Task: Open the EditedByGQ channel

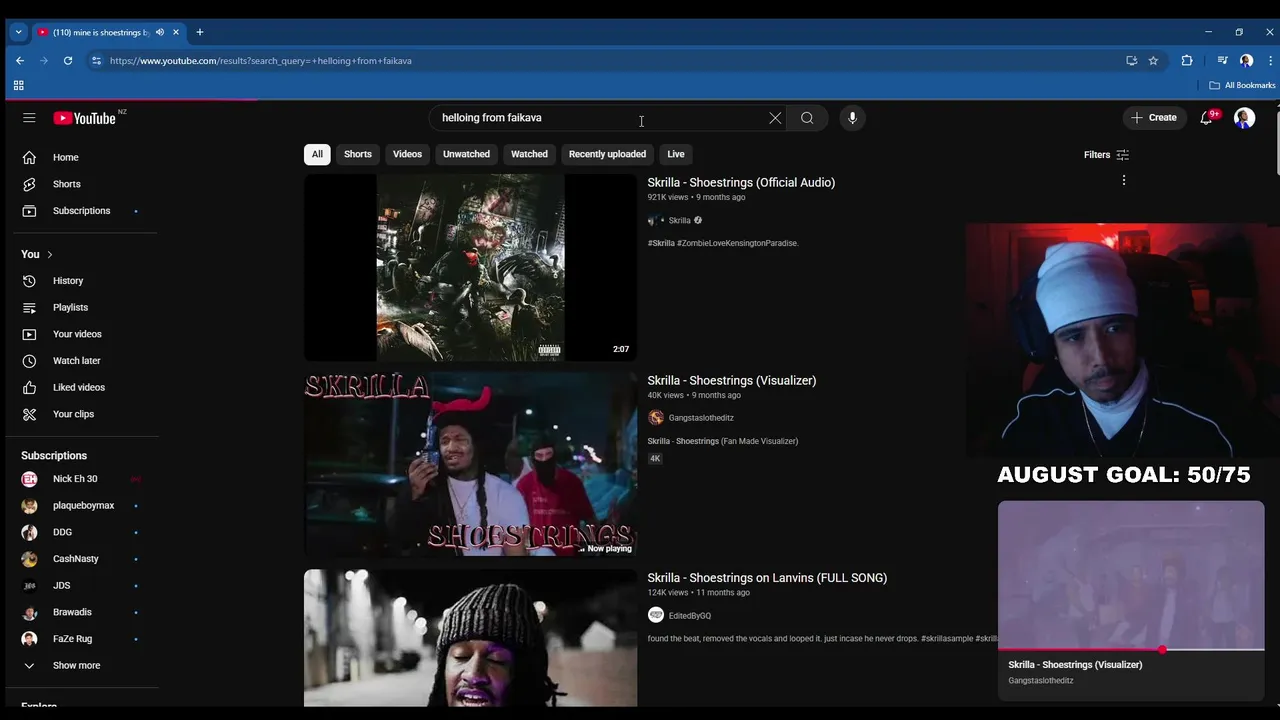Action: (690, 616)
